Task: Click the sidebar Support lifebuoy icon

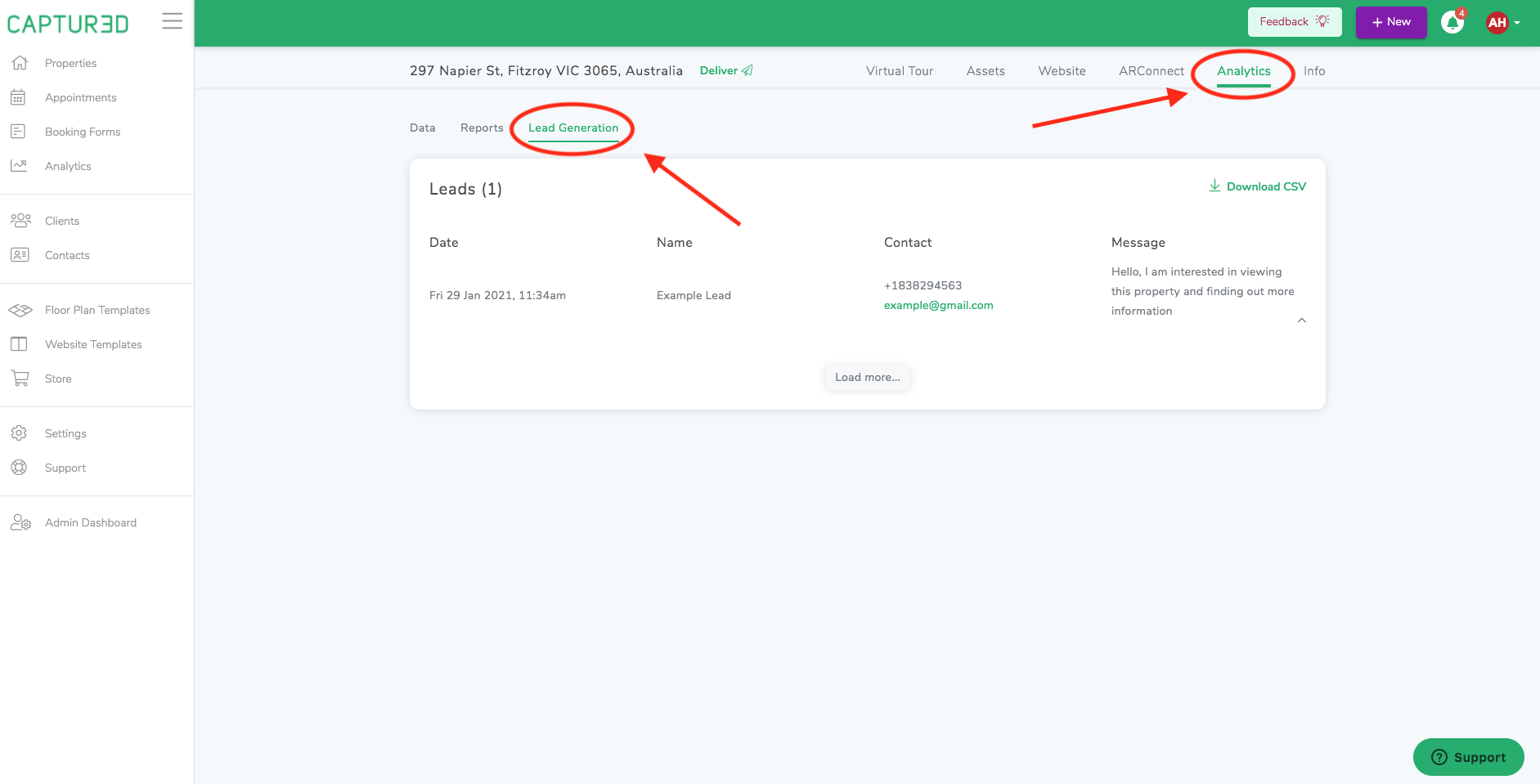Action: point(19,468)
